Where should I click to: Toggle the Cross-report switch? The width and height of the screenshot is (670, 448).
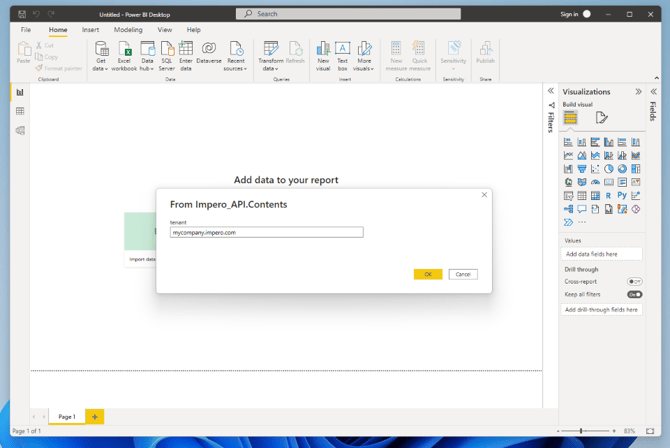pyautogui.click(x=634, y=282)
